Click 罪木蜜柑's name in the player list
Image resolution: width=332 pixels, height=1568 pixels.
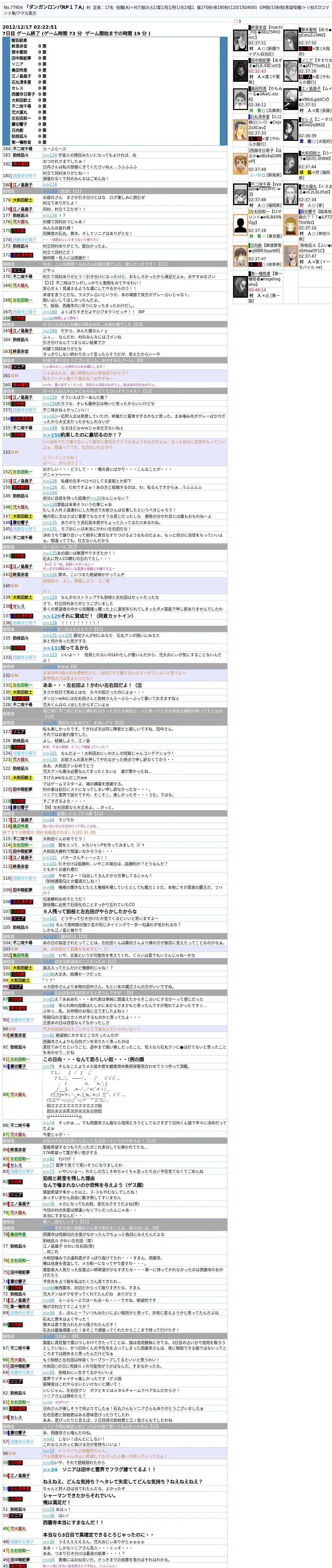point(310,29)
